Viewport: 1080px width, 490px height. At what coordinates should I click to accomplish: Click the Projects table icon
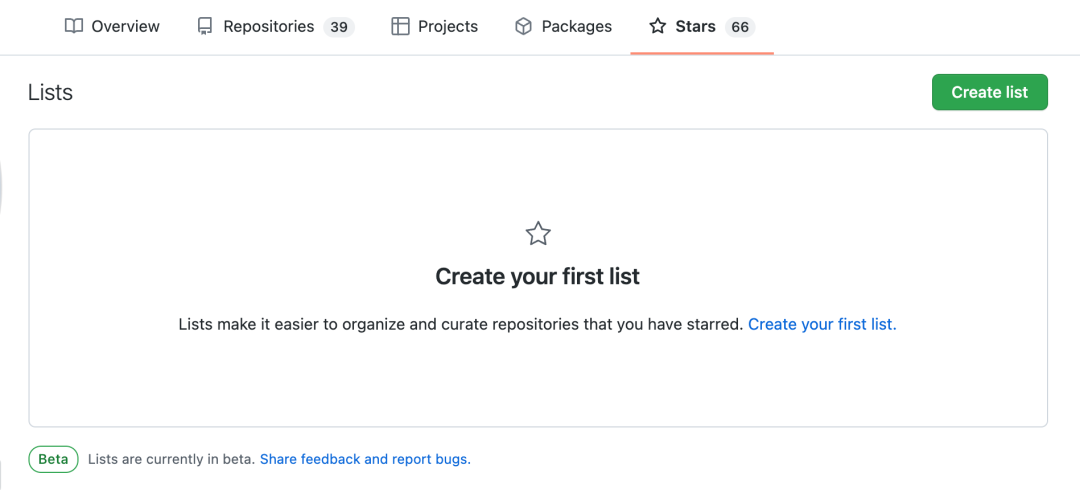click(x=400, y=27)
